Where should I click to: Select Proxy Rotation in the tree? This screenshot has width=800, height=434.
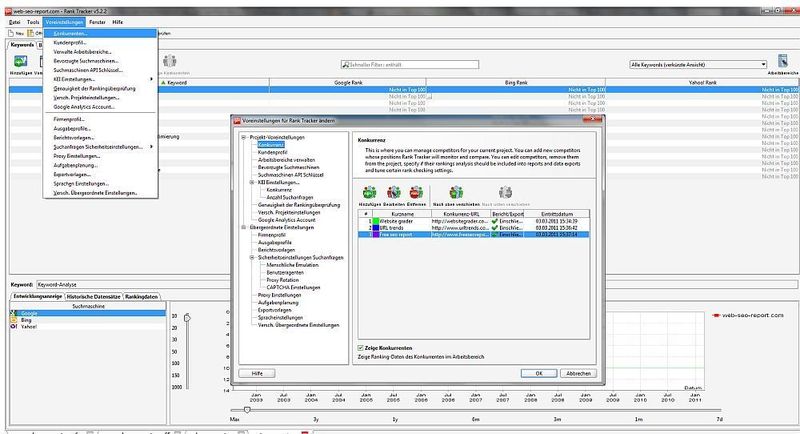click(283, 280)
